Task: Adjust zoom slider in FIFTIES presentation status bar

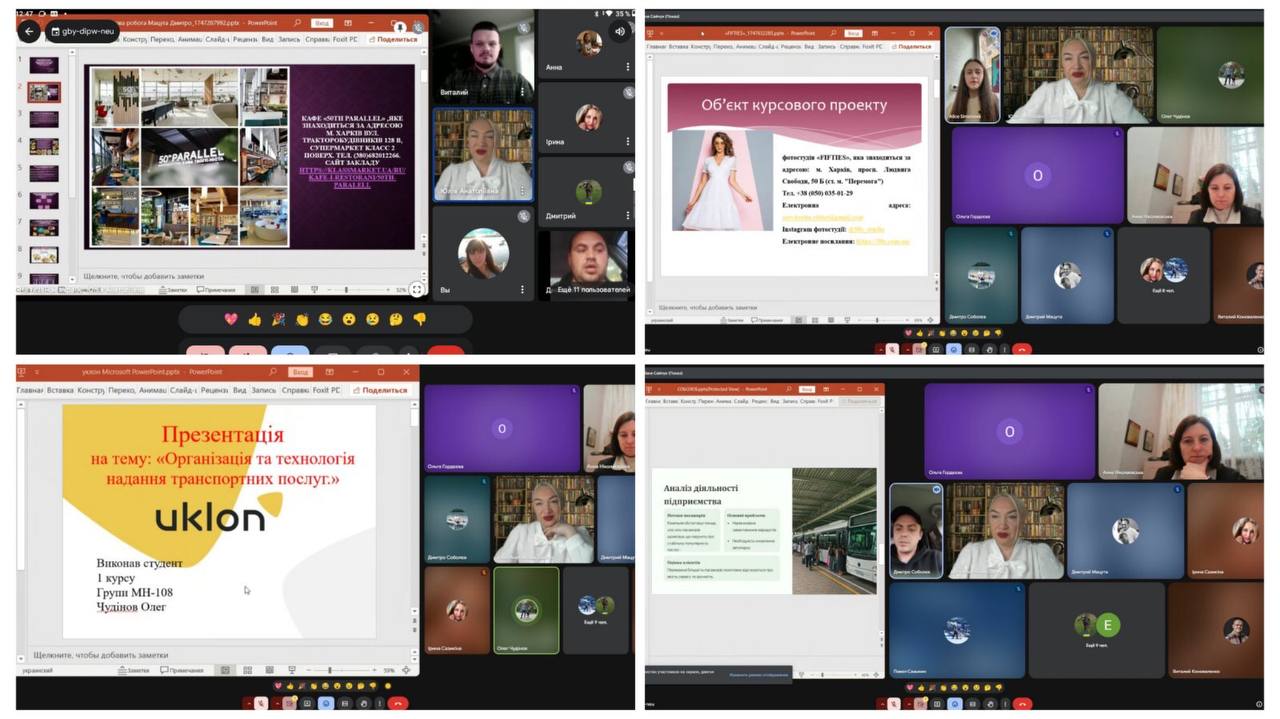Action: [x=877, y=320]
